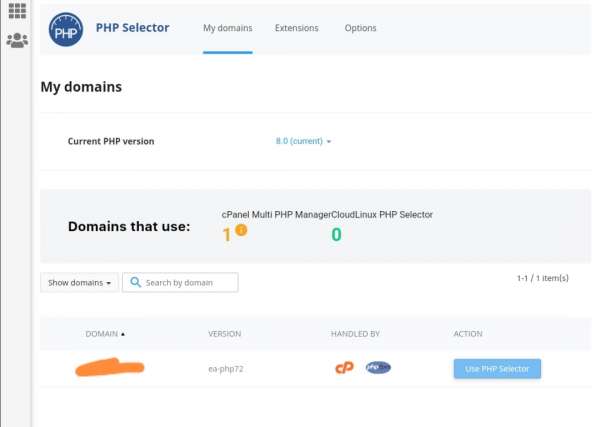Click the PHP Selector logo
Screen dimensions: 600x427
(x=66, y=29)
